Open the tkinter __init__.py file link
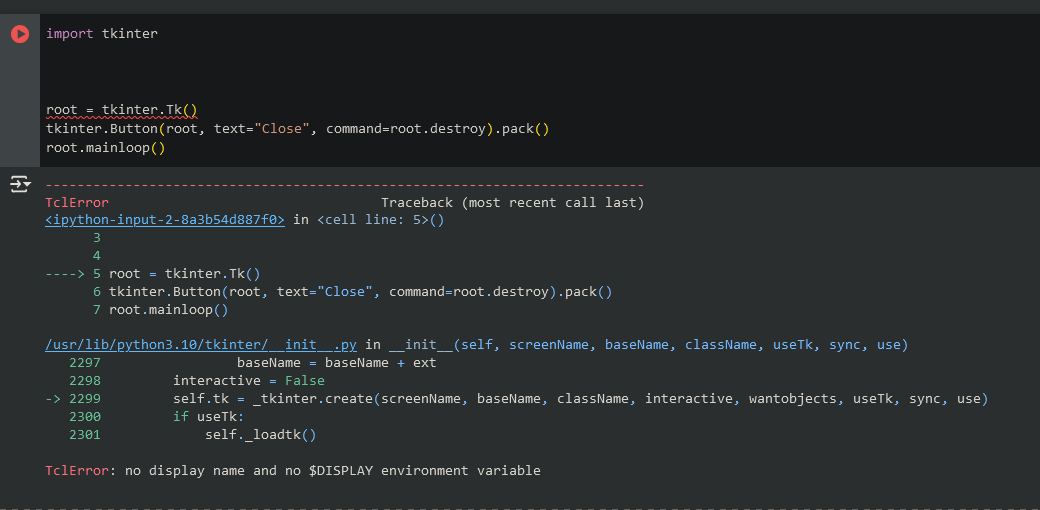The width and height of the screenshot is (1040, 510). [x=200, y=345]
